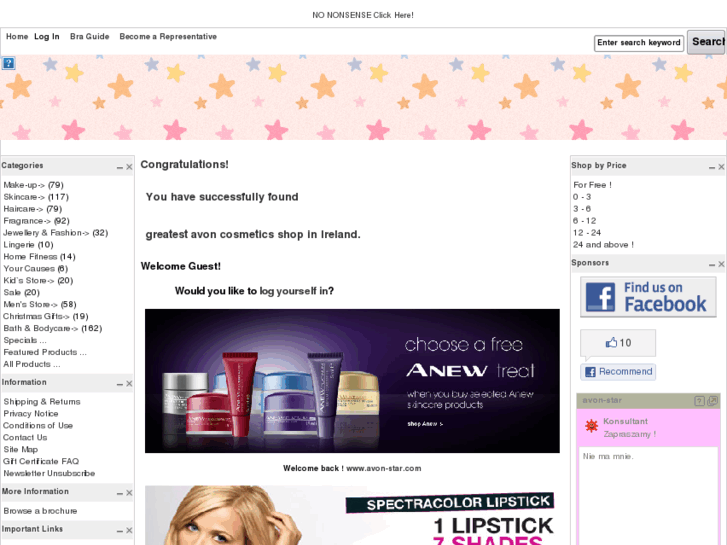
Task: Focus the Enter search keyword field
Action: pos(639,43)
